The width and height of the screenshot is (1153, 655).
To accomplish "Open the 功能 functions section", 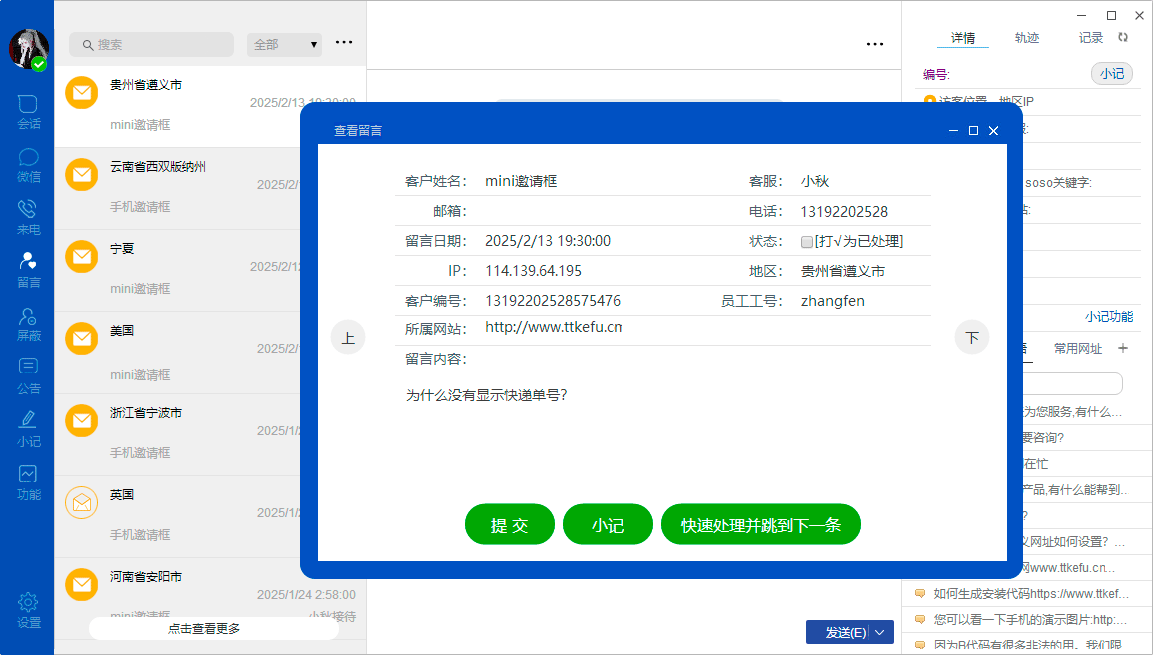I will 28,483.
